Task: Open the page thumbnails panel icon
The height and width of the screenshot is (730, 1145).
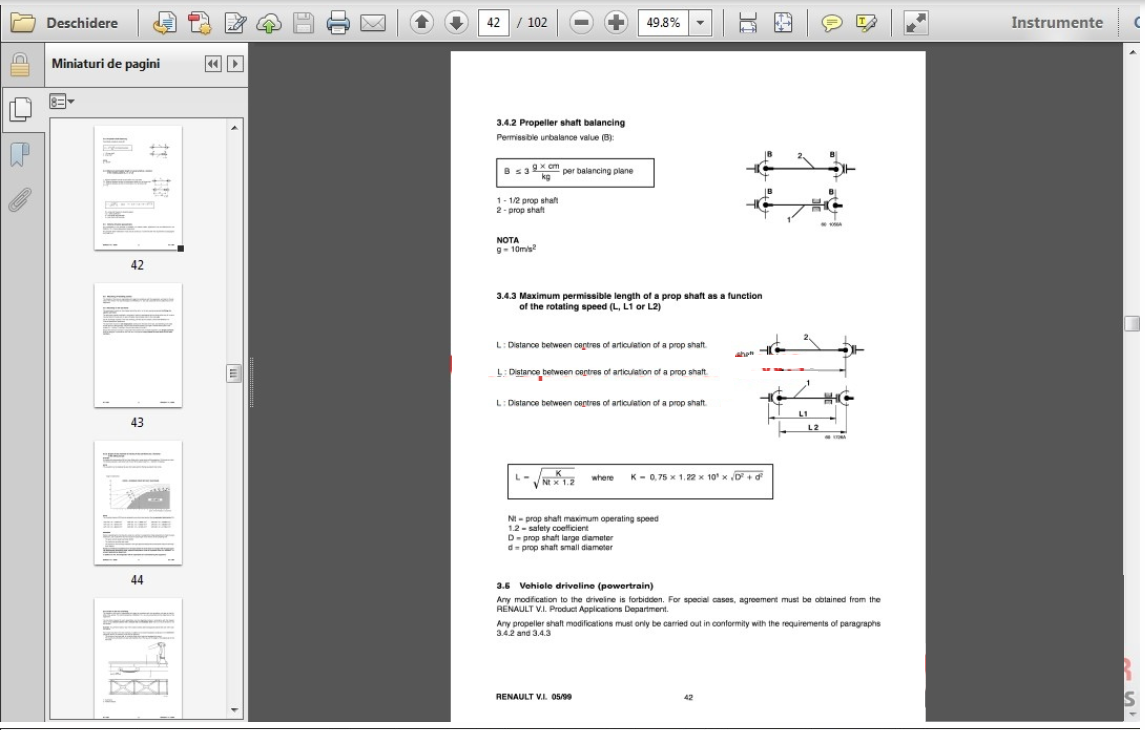Action: click(20, 110)
